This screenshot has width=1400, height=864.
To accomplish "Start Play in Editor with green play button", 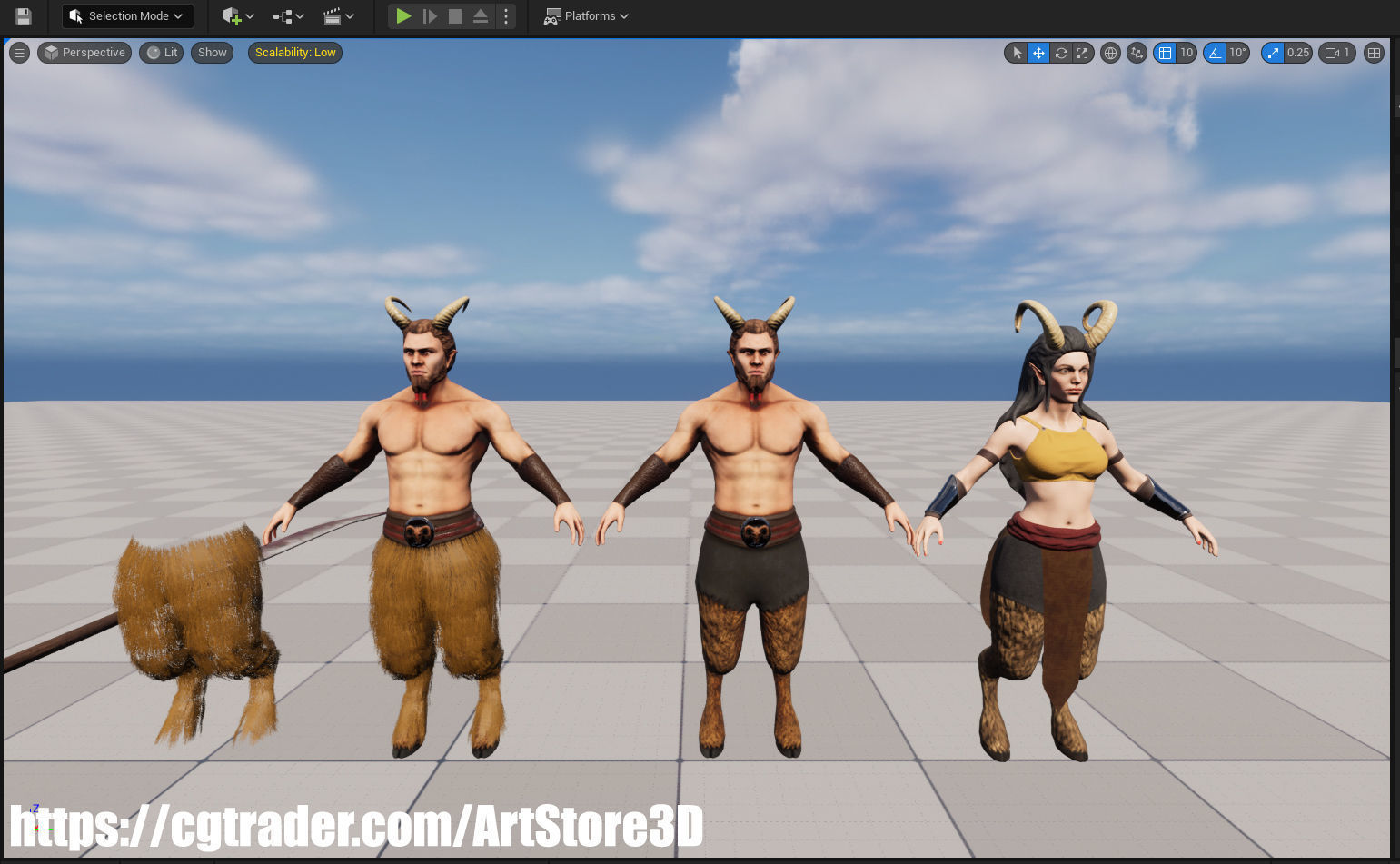I will (403, 16).
